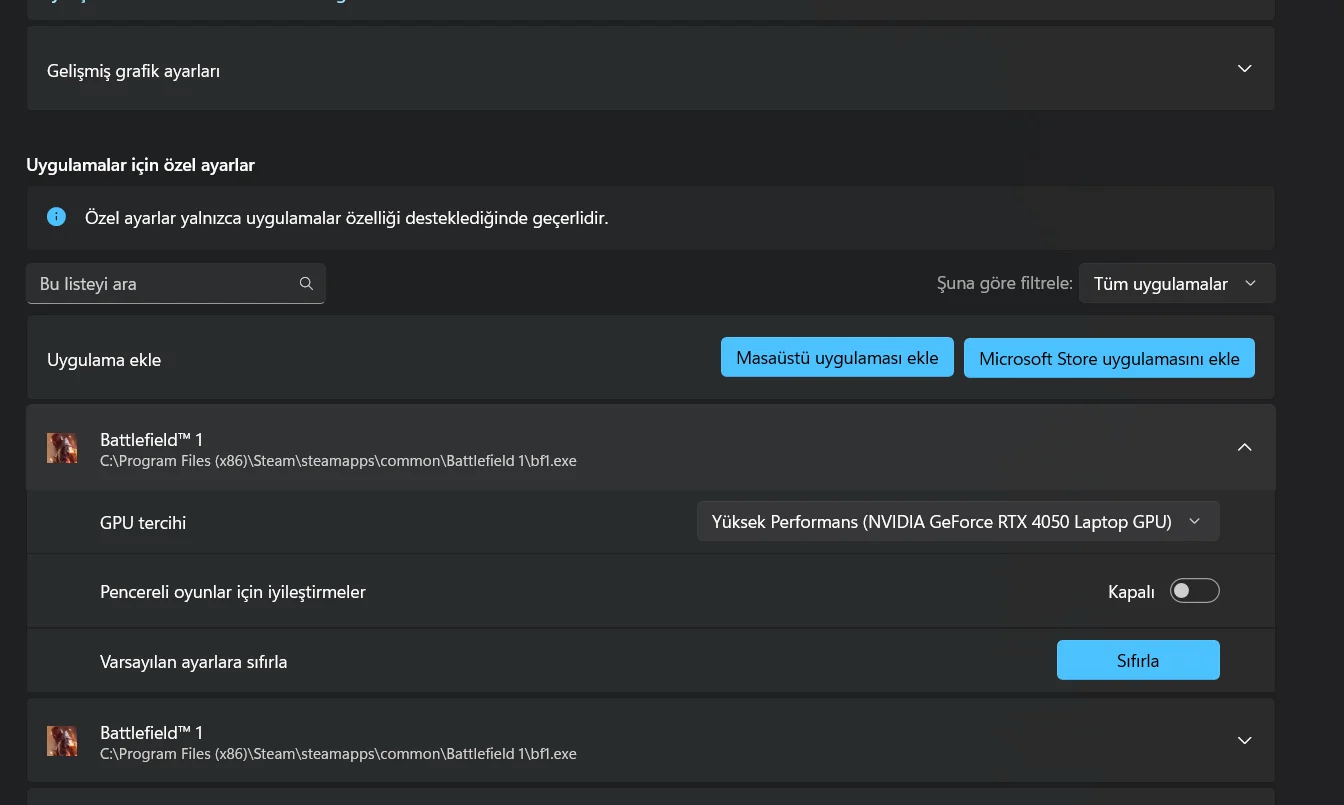1344x805 pixels.
Task: Click the second Battlefield™ 1 title text
Action: [x=151, y=732]
